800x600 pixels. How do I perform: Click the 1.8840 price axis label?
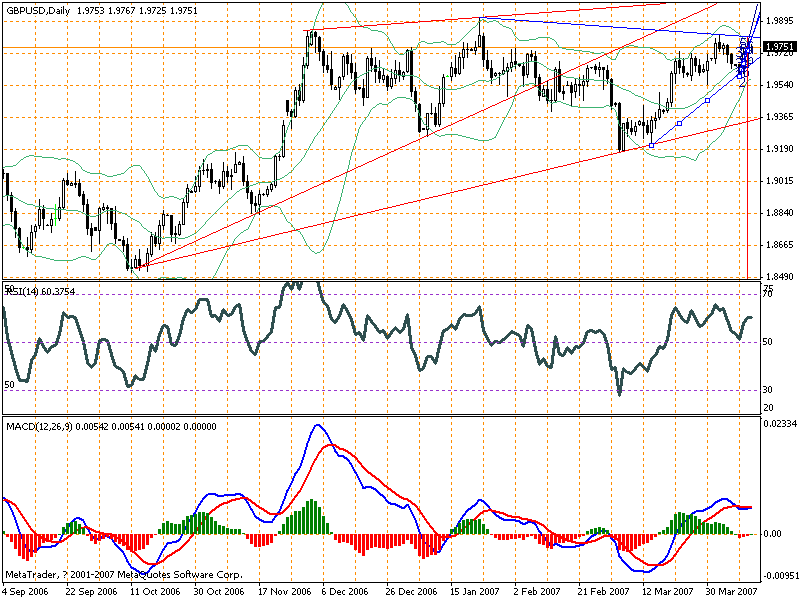point(780,213)
